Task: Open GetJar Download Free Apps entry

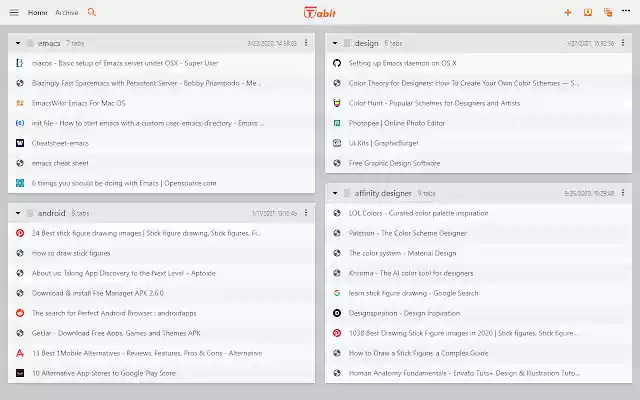Action: (x=116, y=333)
